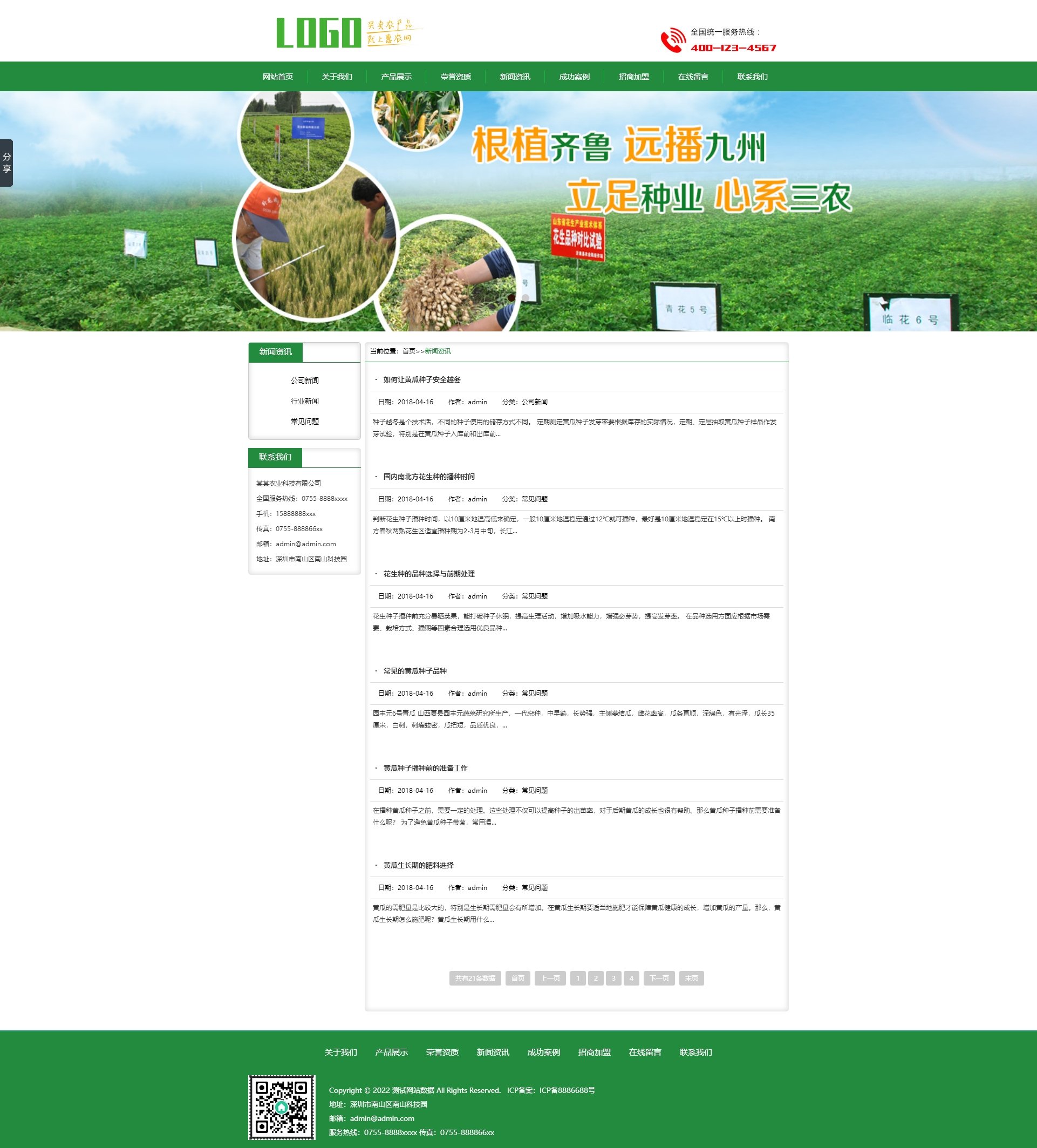Viewport: 1037px width, 1148px height.
Task: Select 新闻资讯 in the top navigation
Action: pos(515,77)
